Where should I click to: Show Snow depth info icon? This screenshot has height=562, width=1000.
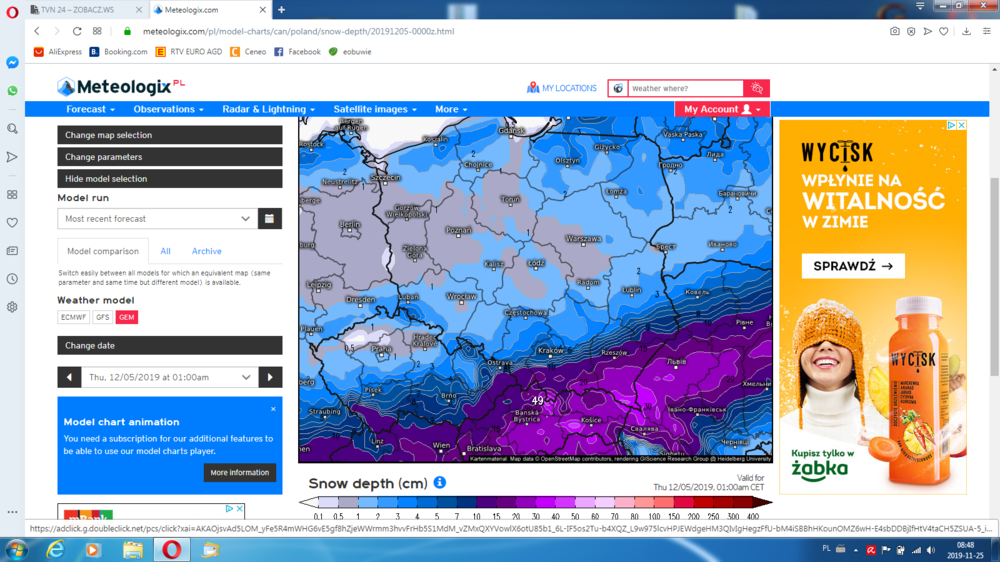point(439,482)
